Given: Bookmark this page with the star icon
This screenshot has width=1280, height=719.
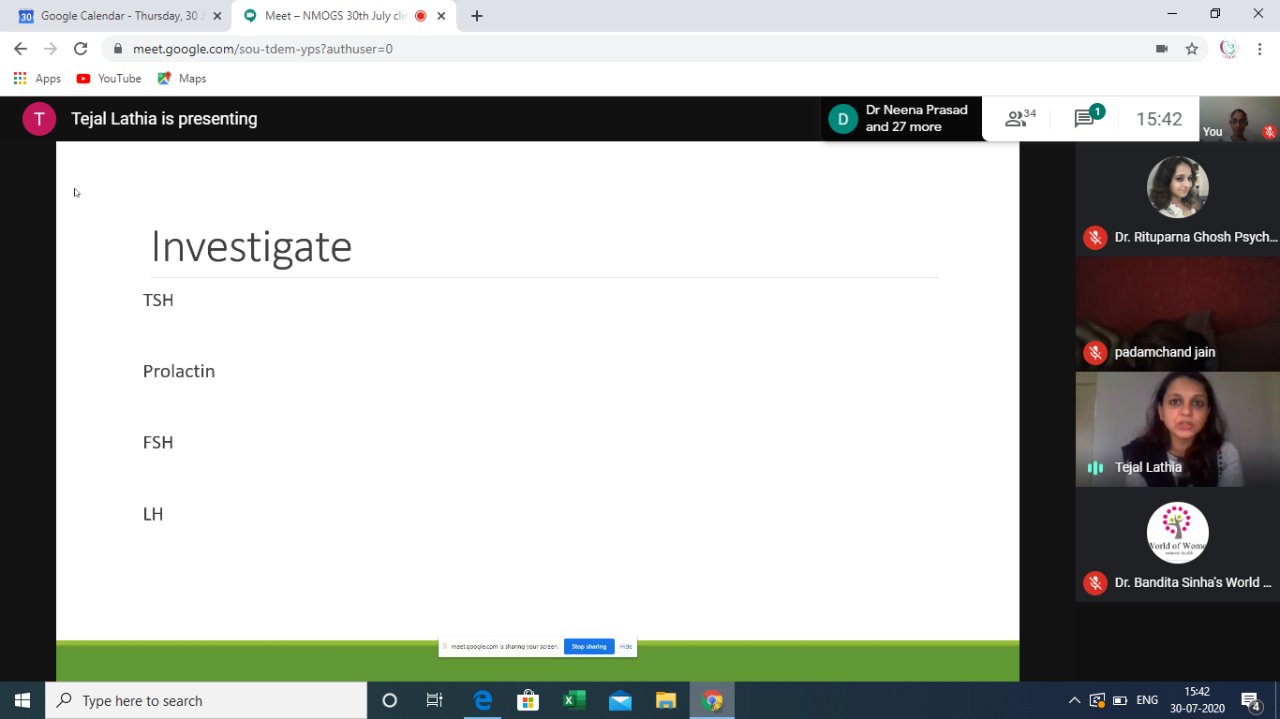Looking at the screenshot, I should [x=1192, y=48].
